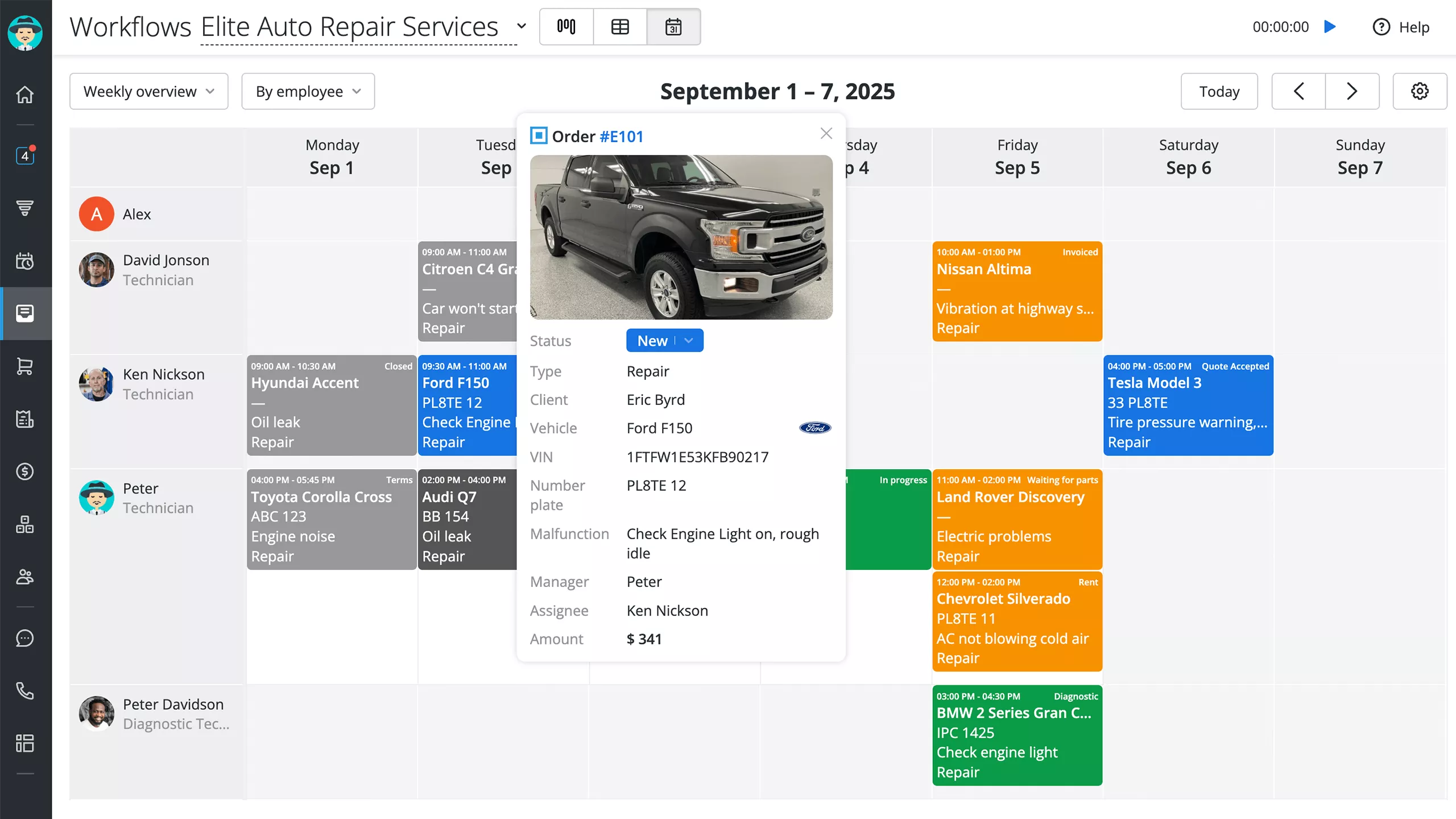Screen dimensions: 1456x819
Task: Switch to the kanban board view
Action: (x=566, y=26)
